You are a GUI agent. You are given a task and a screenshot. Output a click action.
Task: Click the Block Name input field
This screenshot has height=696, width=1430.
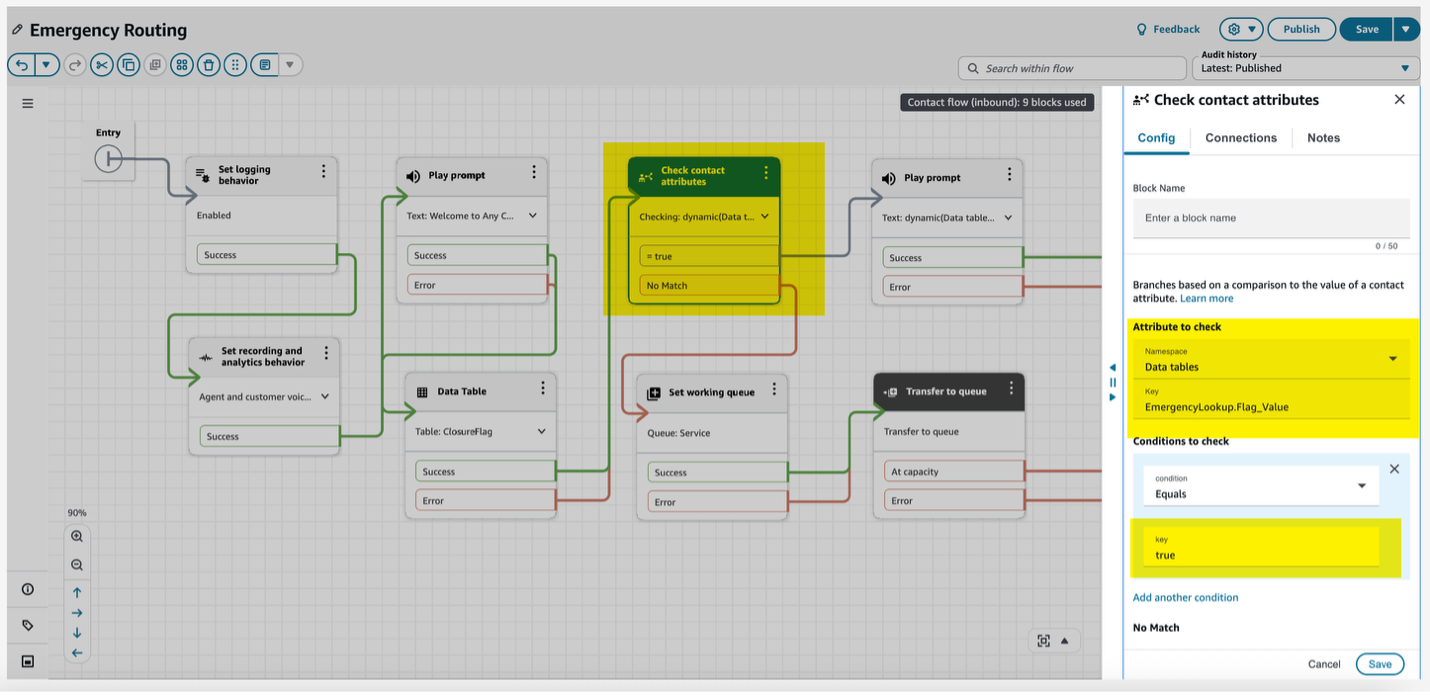point(1270,218)
